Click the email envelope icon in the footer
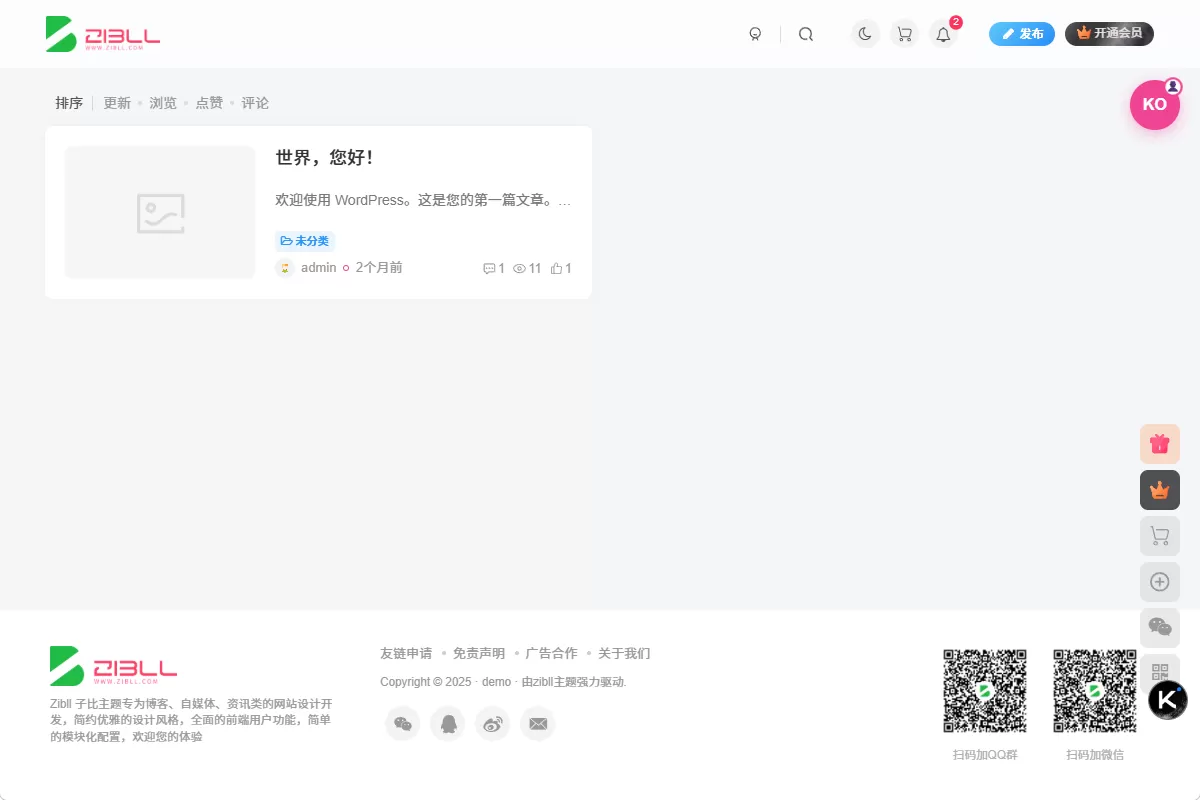Viewport: 1200px width, 800px height. [538, 723]
